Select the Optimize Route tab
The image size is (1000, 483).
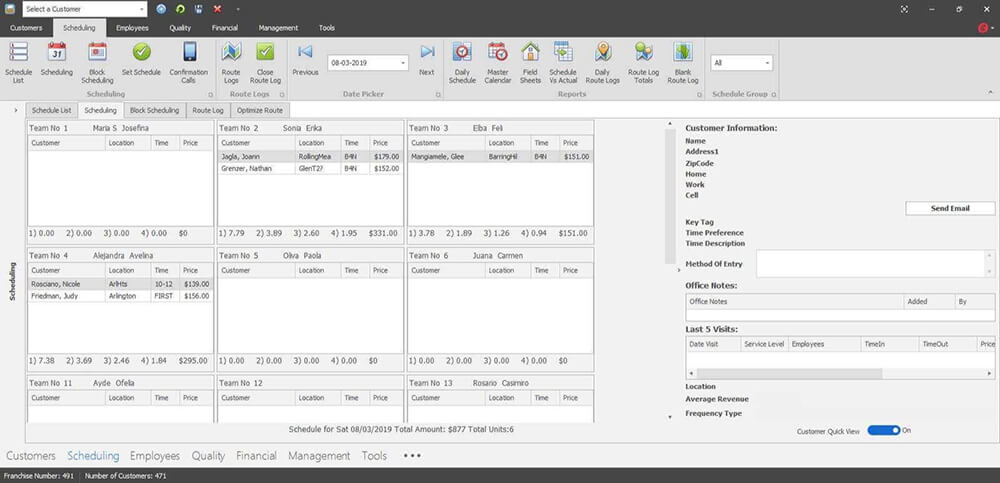259,110
